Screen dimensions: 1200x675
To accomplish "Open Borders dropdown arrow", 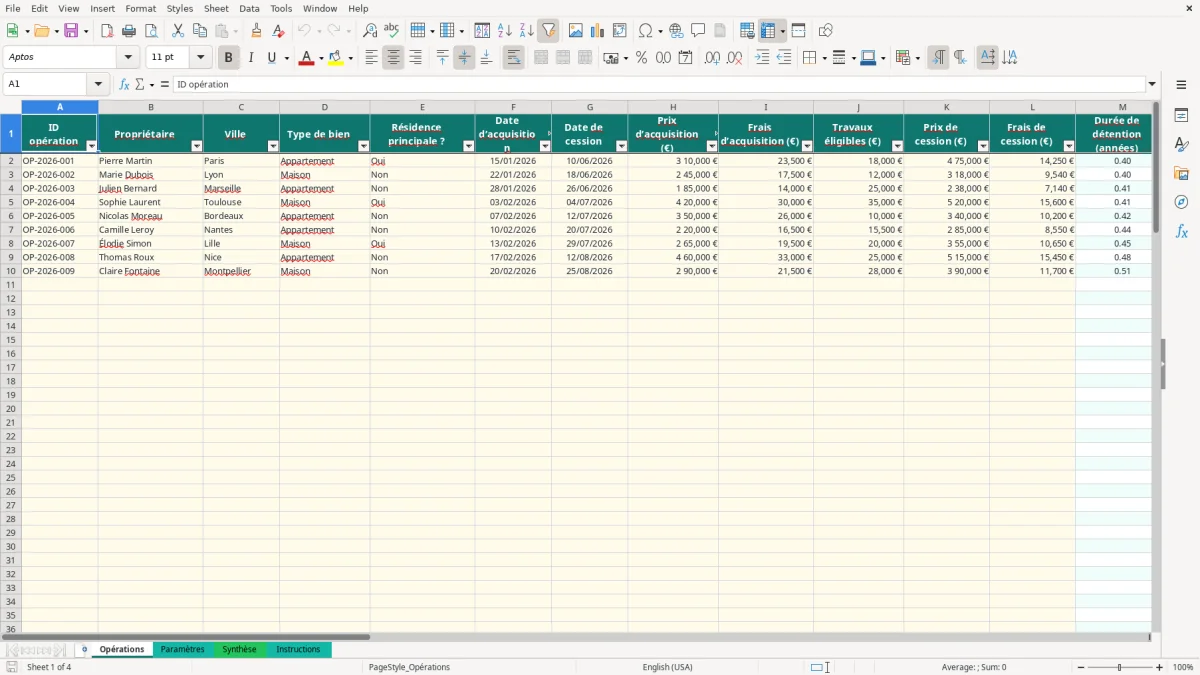I will pos(824,58).
